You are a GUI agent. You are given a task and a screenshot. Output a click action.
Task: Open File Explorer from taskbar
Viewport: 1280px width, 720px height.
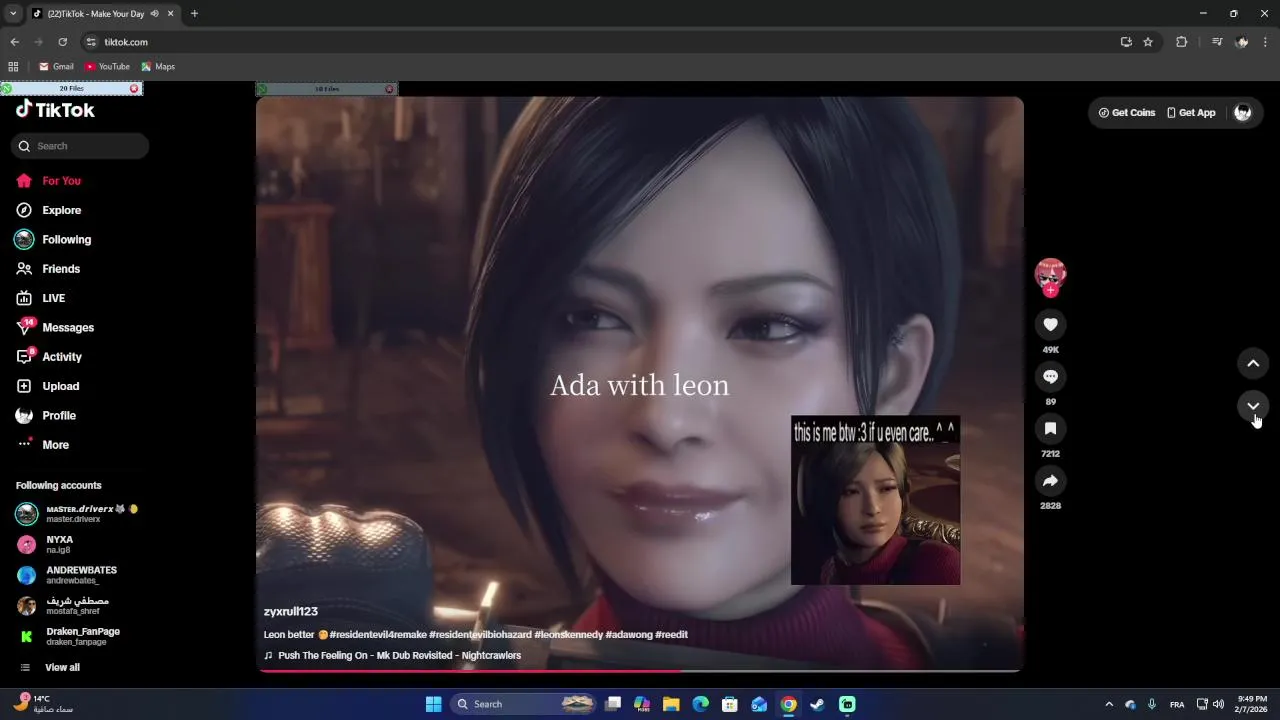click(671, 704)
